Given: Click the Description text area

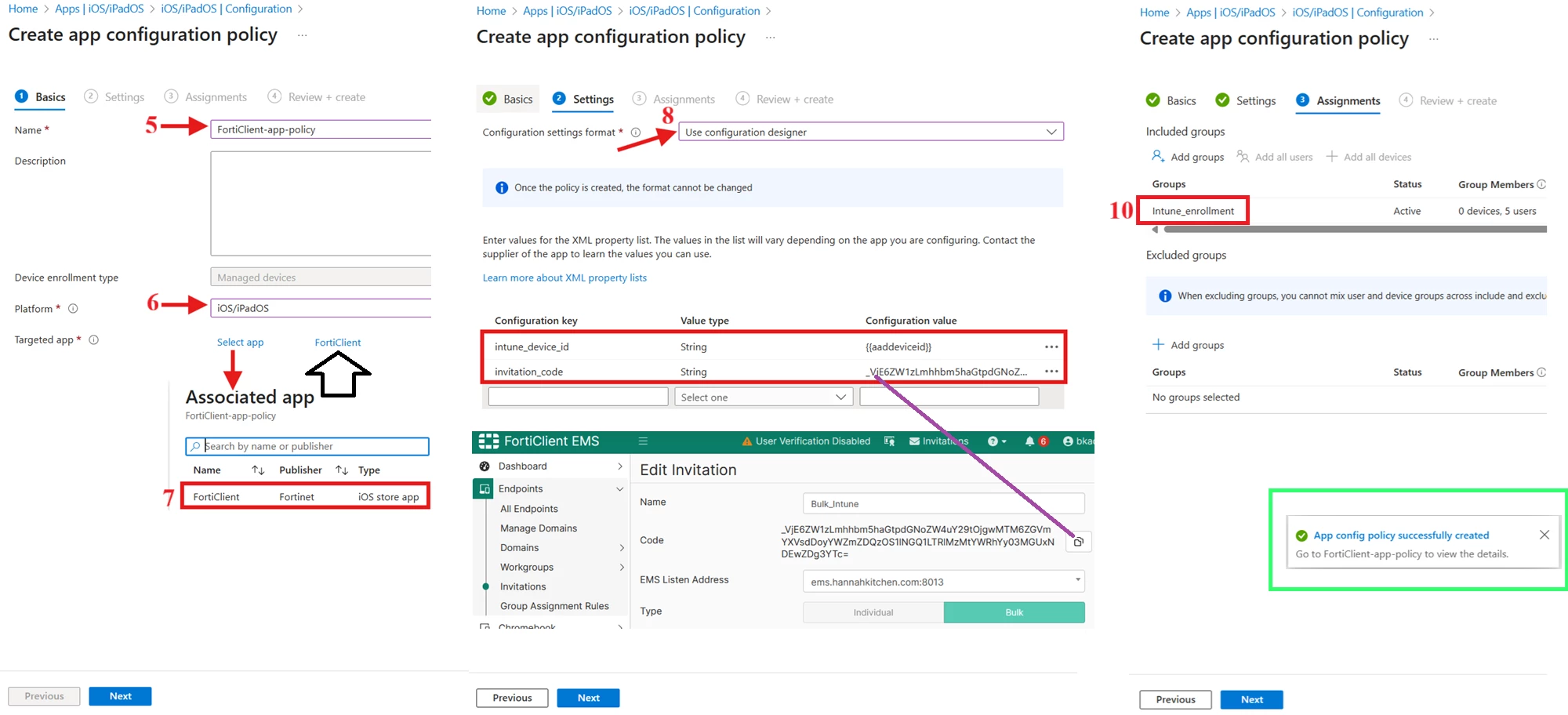Looking at the screenshot, I should click(x=321, y=204).
